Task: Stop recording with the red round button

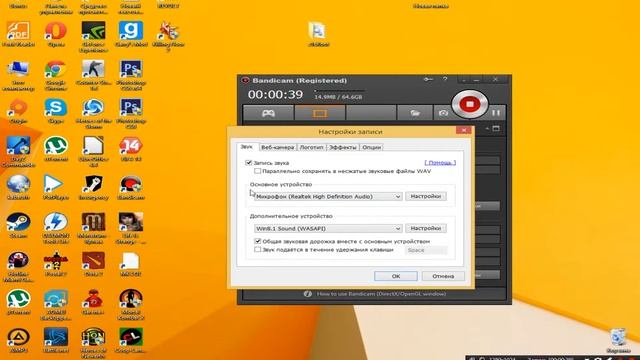Action: point(469,104)
